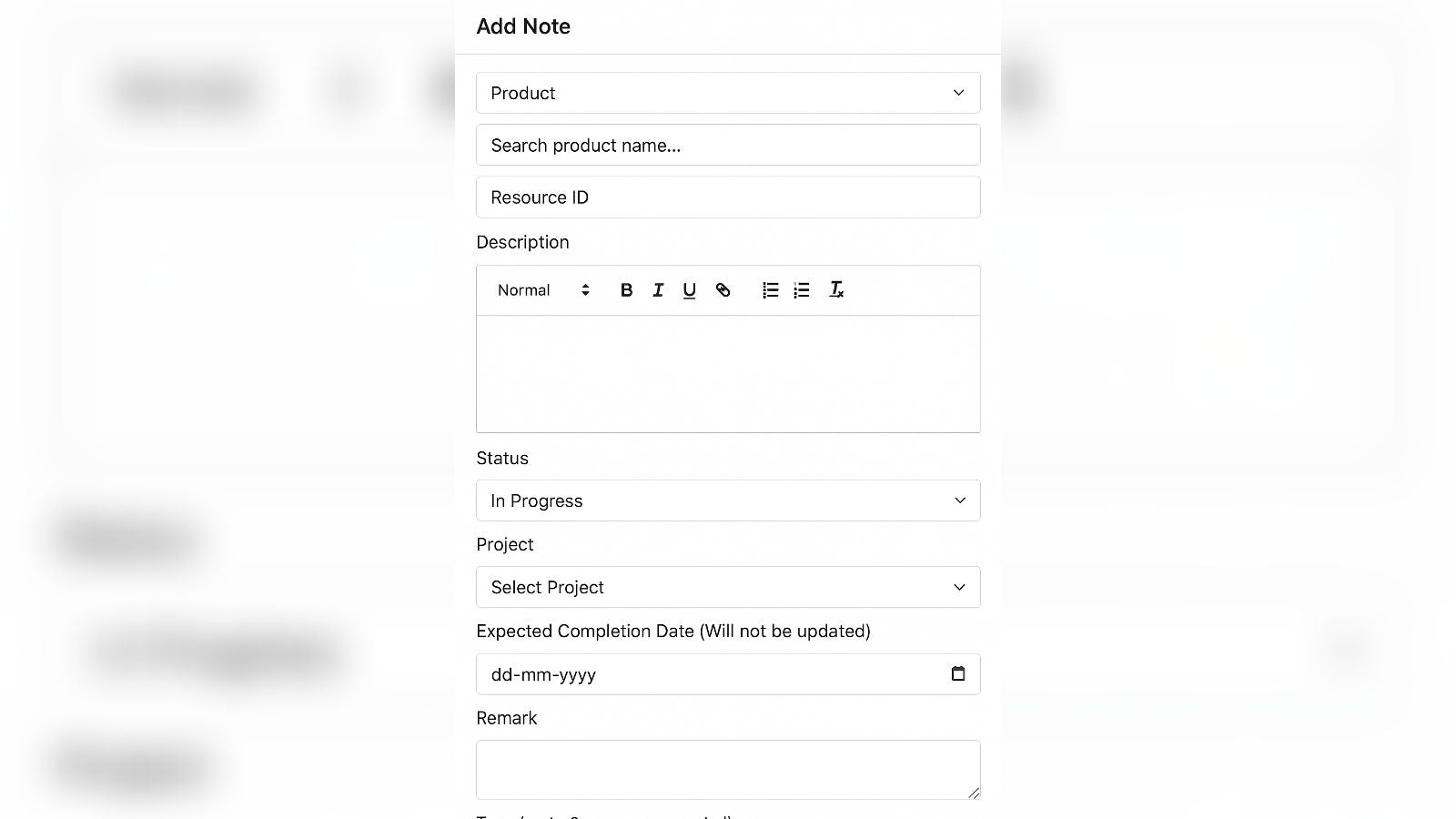Apply bullet list formatting
1456x819 pixels.
(802, 289)
